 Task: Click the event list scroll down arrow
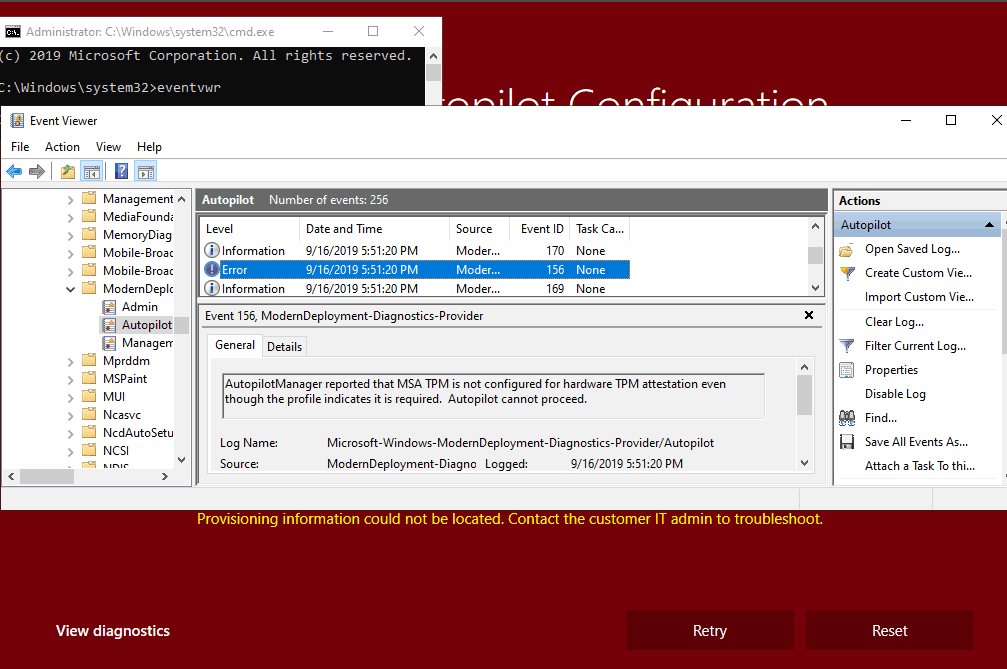815,288
